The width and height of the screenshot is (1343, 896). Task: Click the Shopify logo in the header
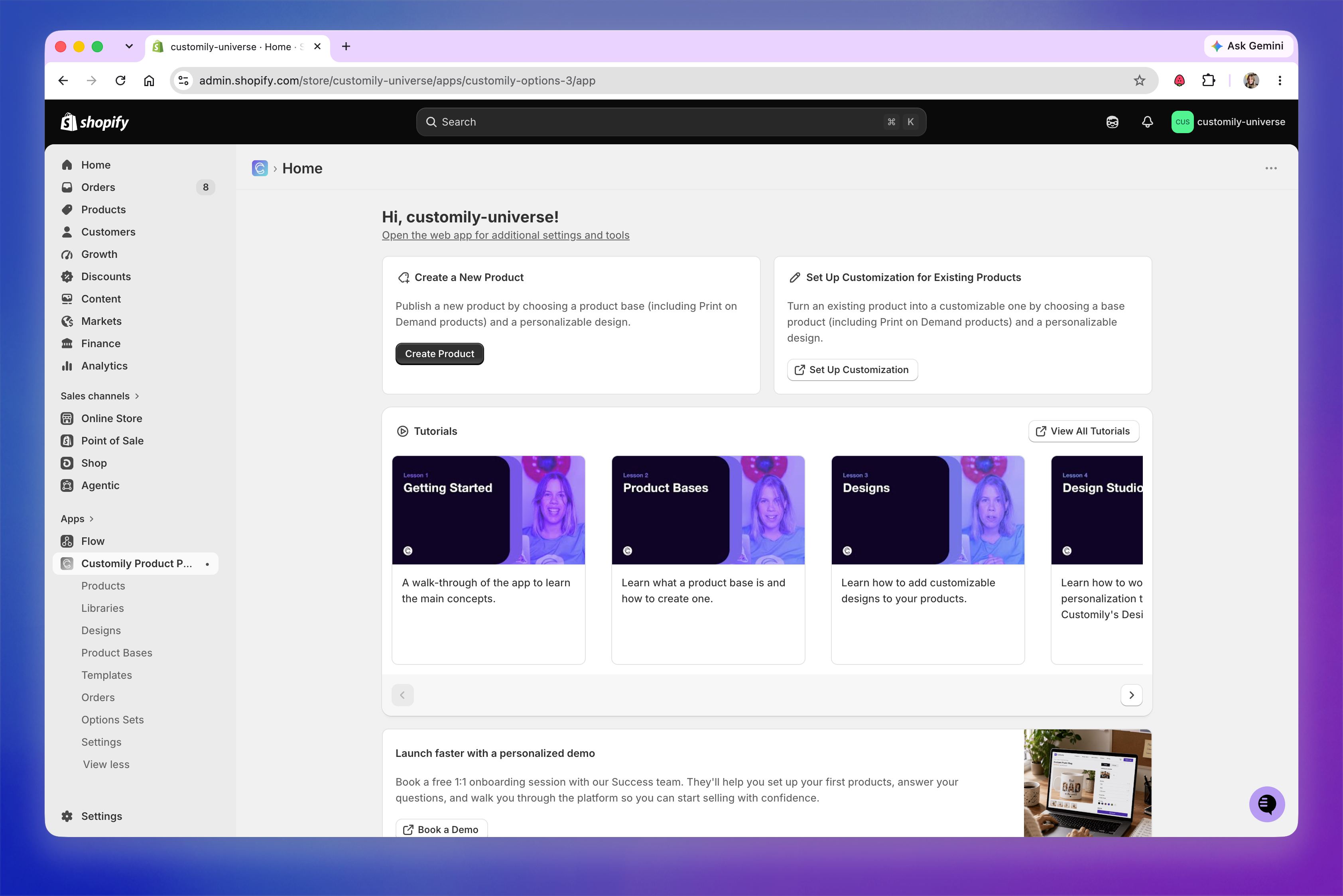click(x=95, y=122)
